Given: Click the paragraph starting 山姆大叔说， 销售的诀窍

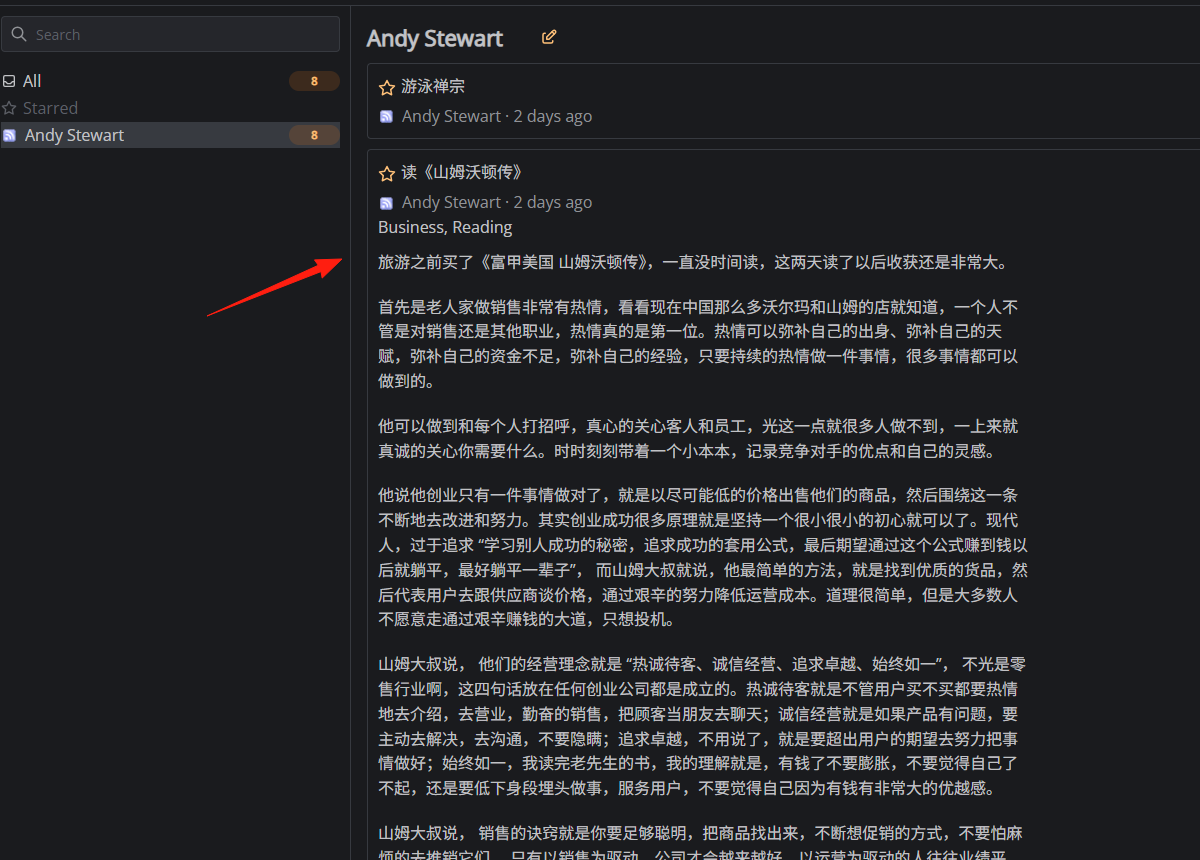Looking at the screenshot, I should pos(700,841).
